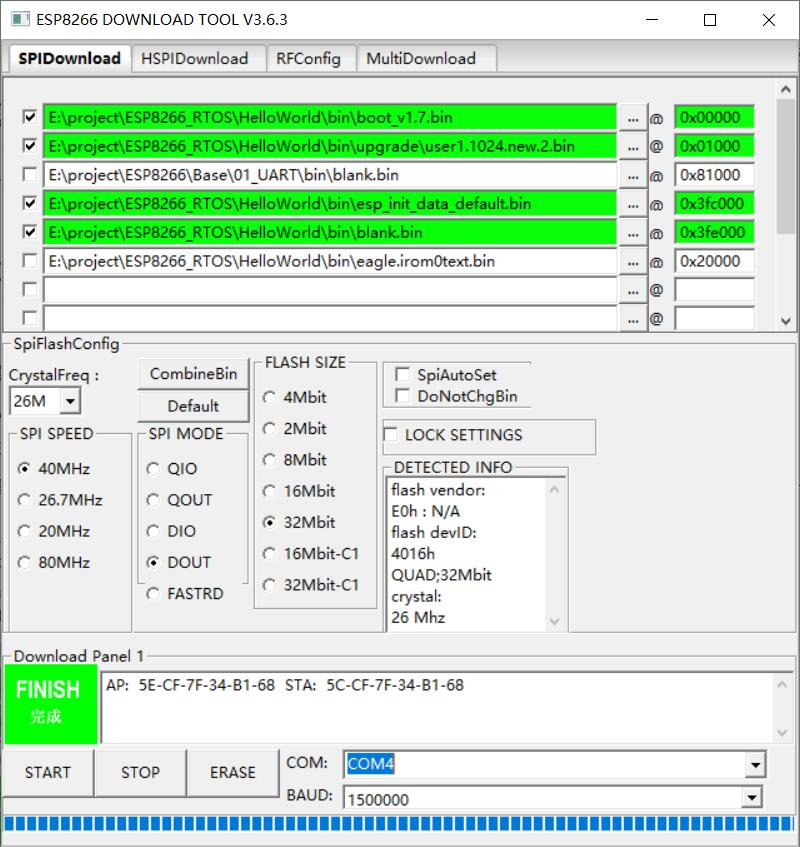
Task: Switch SPI SPEED to 80MHz
Action: pos(24,562)
